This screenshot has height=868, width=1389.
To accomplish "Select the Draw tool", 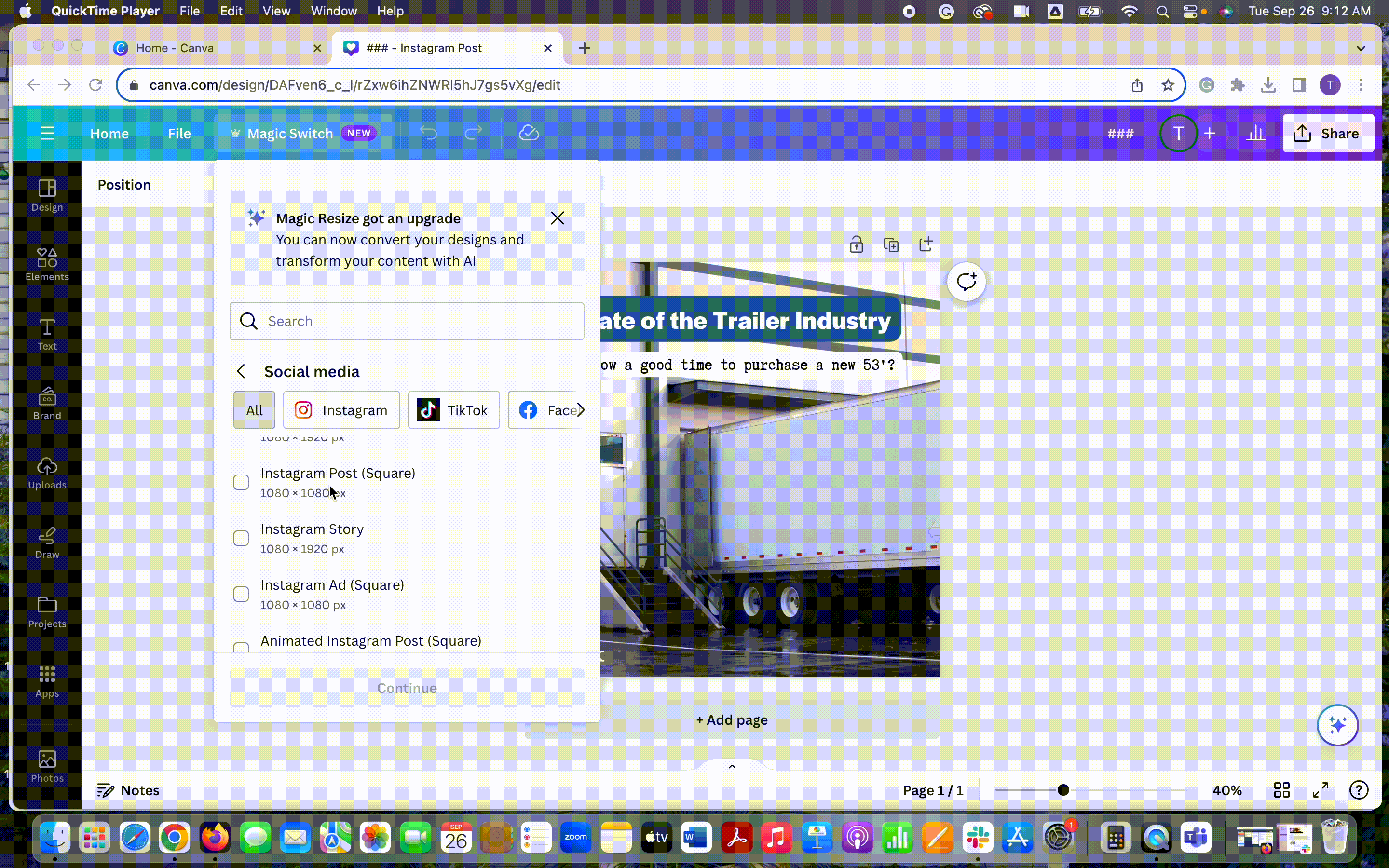I will click(47, 542).
